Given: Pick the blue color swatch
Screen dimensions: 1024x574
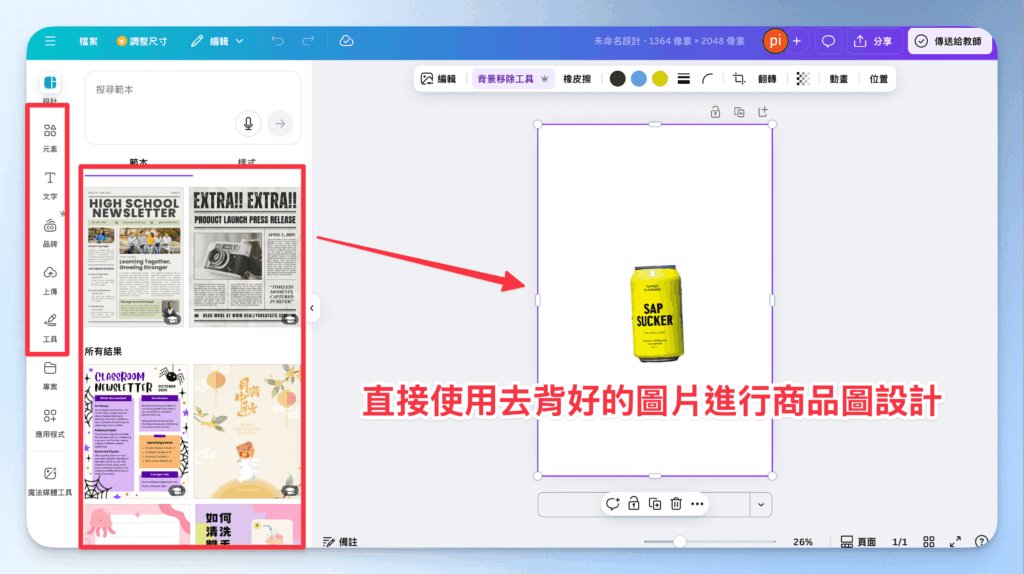Looking at the screenshot, I should click(639, 79).
